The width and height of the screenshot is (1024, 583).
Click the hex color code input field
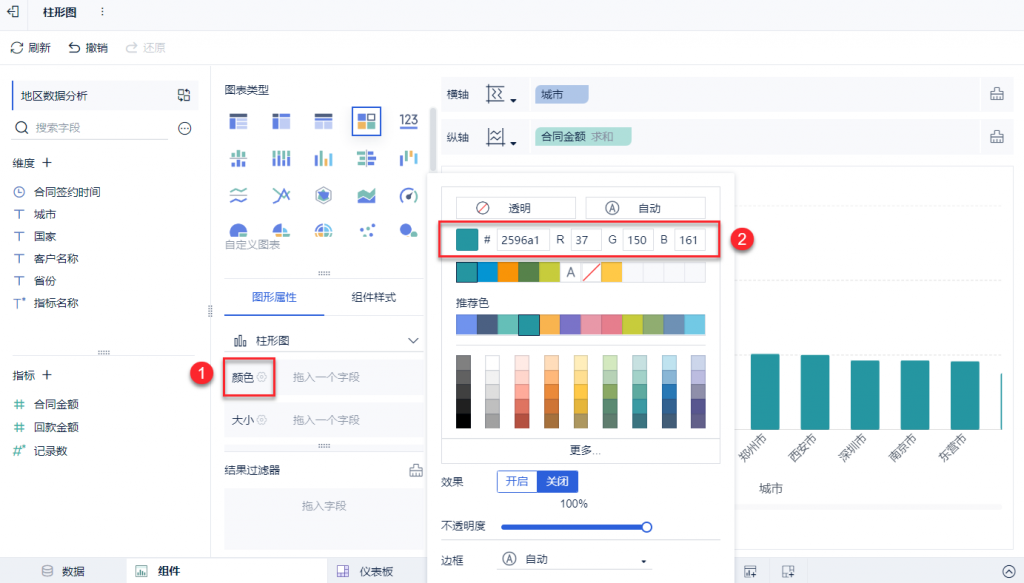point(522,240)
